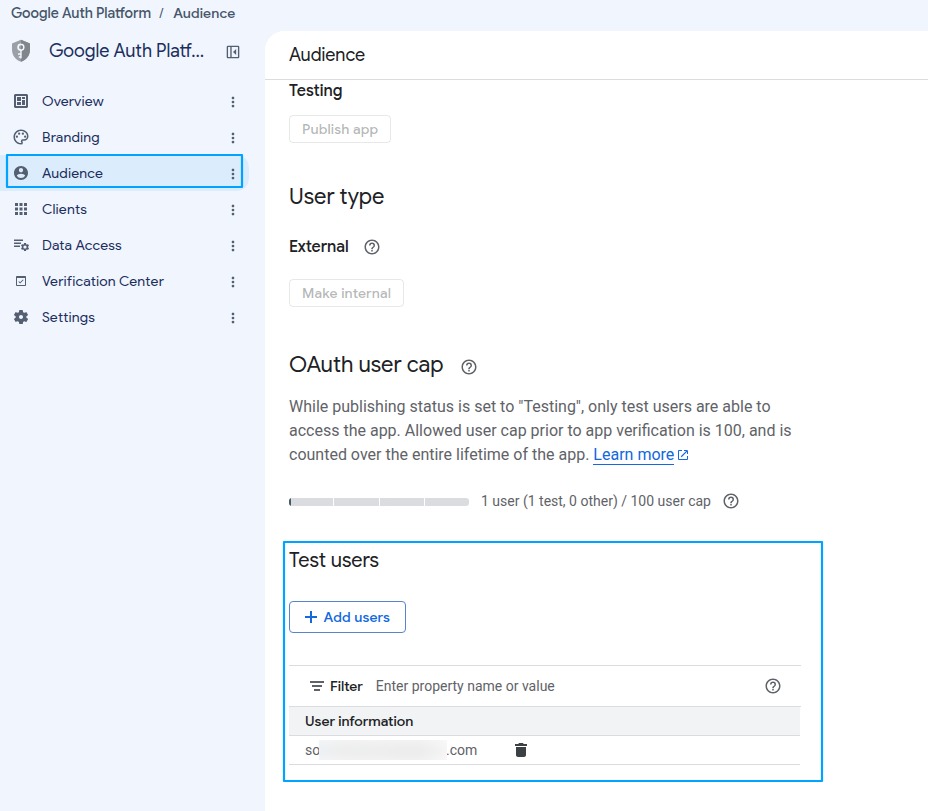Click the Filter label text
Image resolution: width=928 pixels, height=811 pixels.
[x=346, y=686]
